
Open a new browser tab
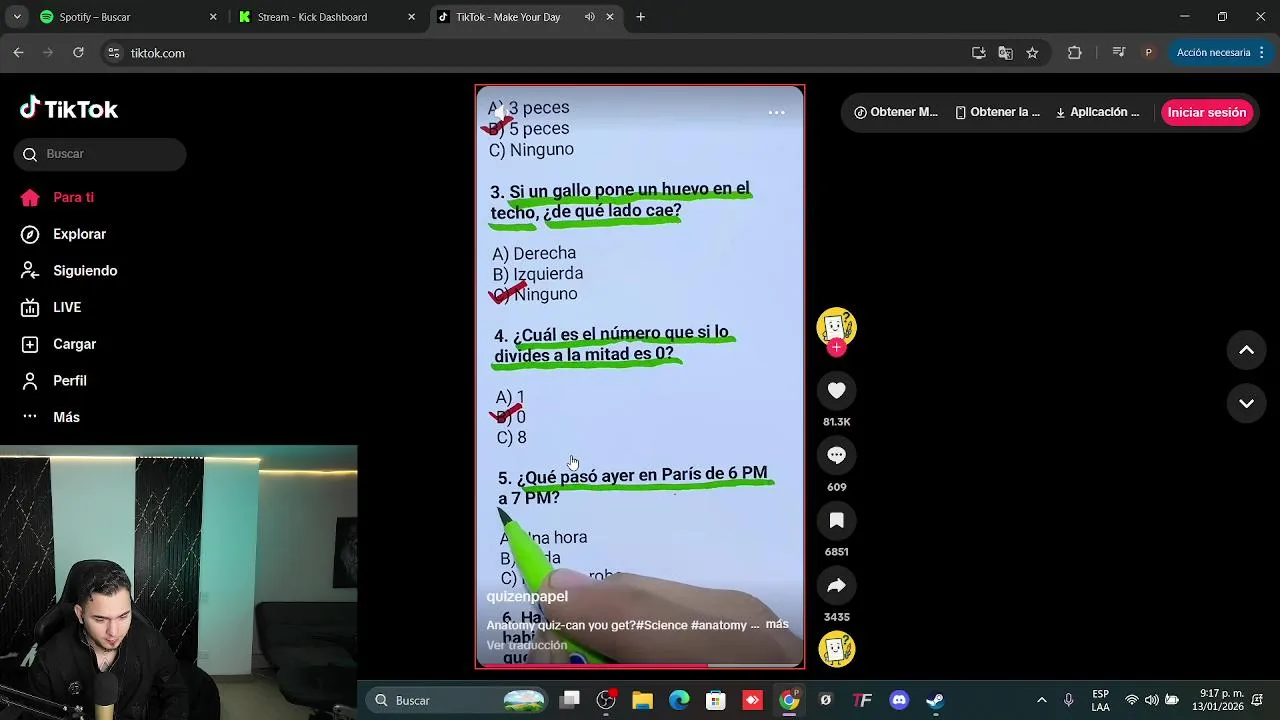point(641,17)
